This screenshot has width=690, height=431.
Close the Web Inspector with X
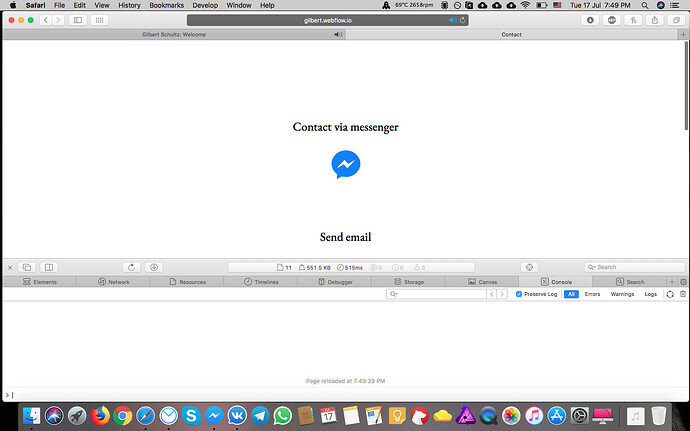click(x=10, y=267)
